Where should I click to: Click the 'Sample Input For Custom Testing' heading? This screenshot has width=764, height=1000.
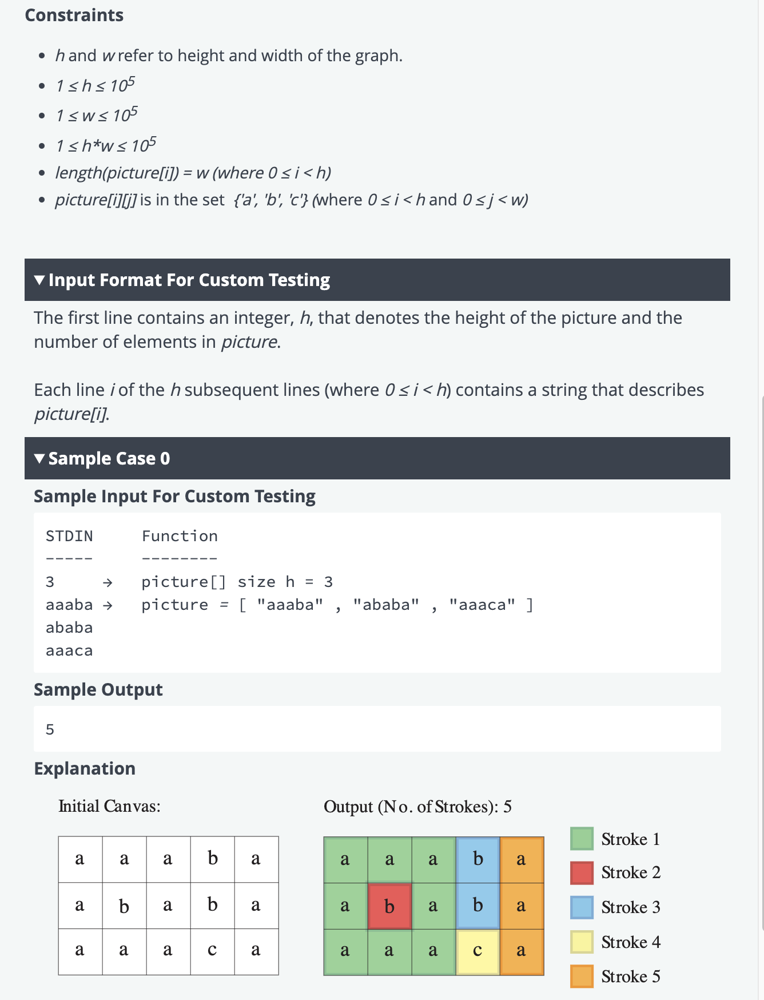coord(175,497)
